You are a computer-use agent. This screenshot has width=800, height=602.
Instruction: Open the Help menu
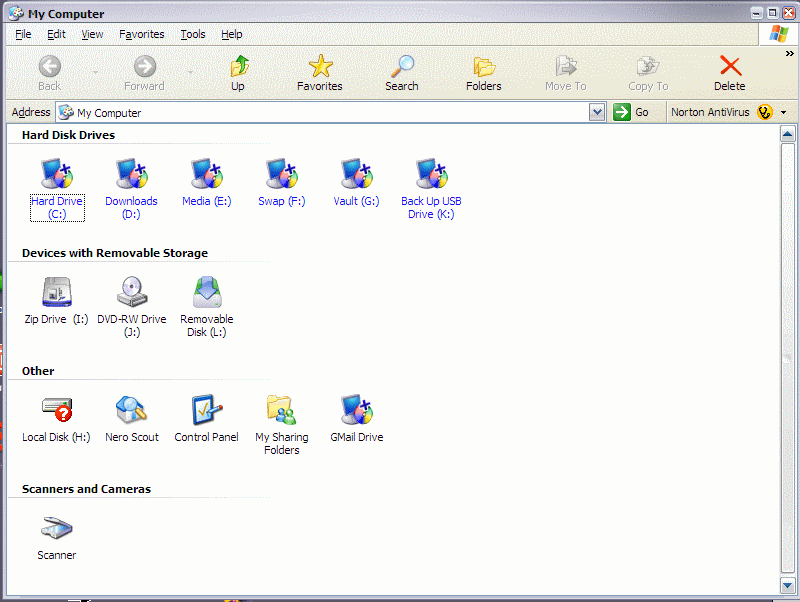tap(232, 34)
